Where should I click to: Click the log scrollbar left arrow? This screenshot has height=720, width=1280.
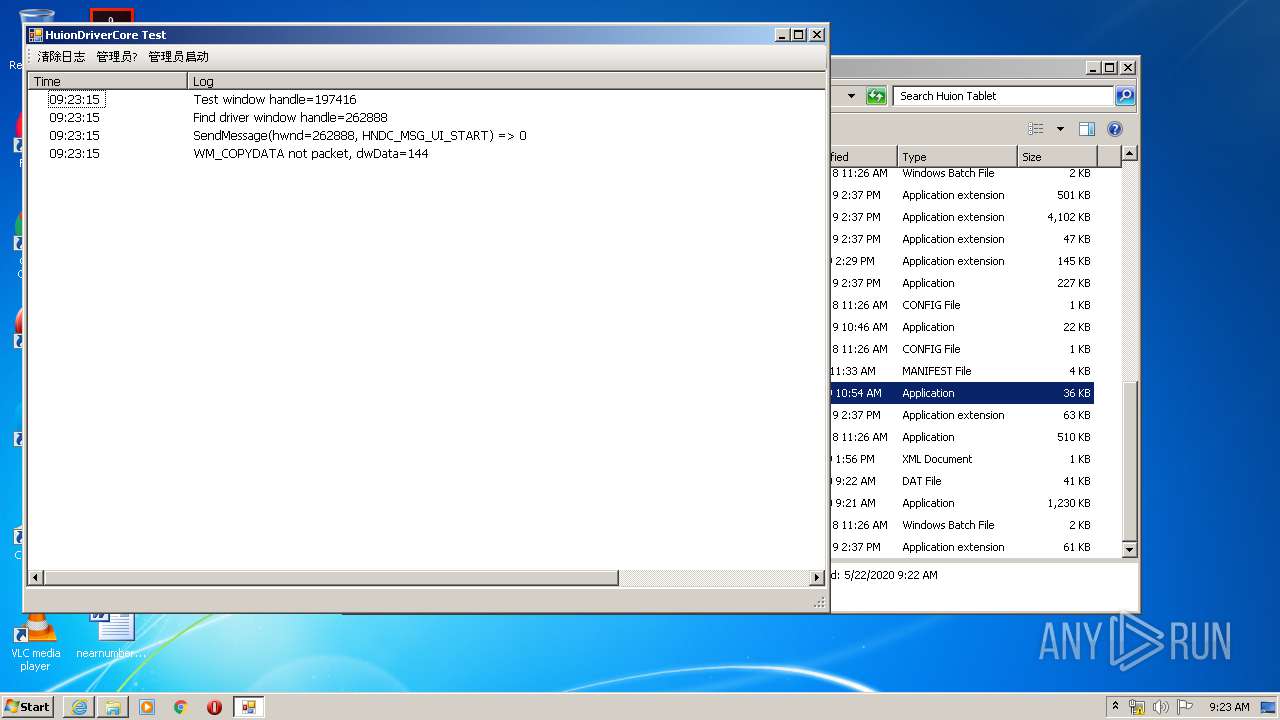pos(35,578)
